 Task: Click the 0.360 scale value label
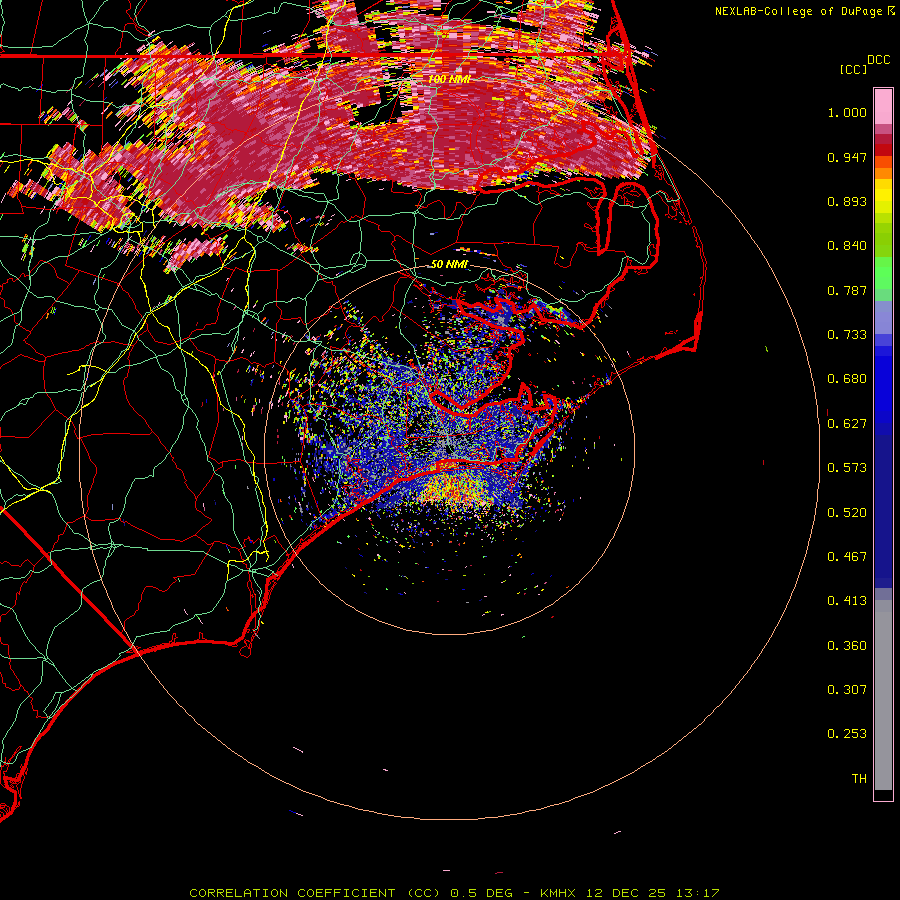(847, 646)
